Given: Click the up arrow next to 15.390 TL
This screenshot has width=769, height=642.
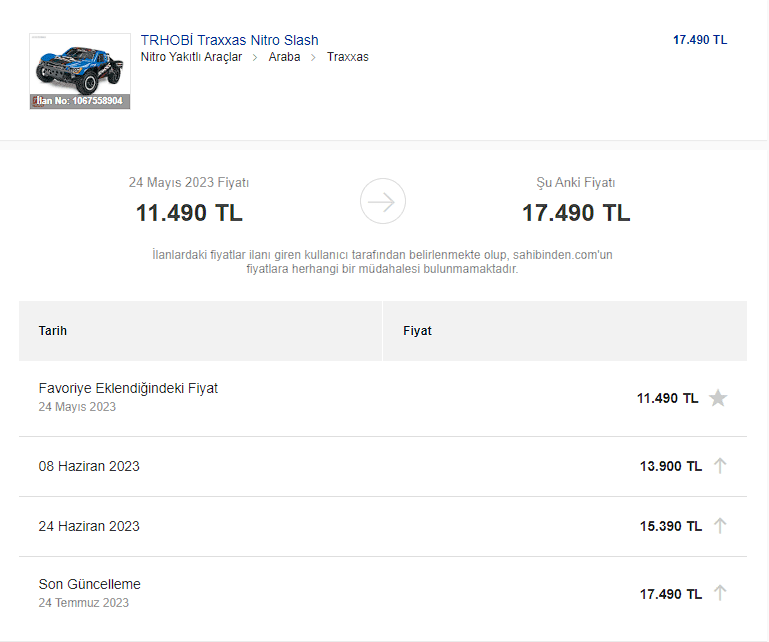Looking at the screenshot, I should click(719, 526).
